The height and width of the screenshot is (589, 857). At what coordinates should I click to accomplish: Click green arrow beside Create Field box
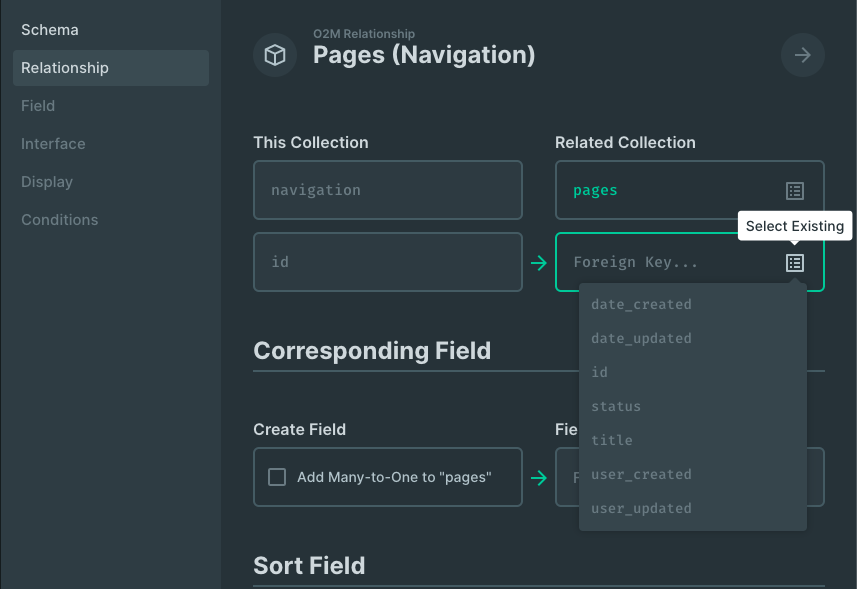(539, 477)
